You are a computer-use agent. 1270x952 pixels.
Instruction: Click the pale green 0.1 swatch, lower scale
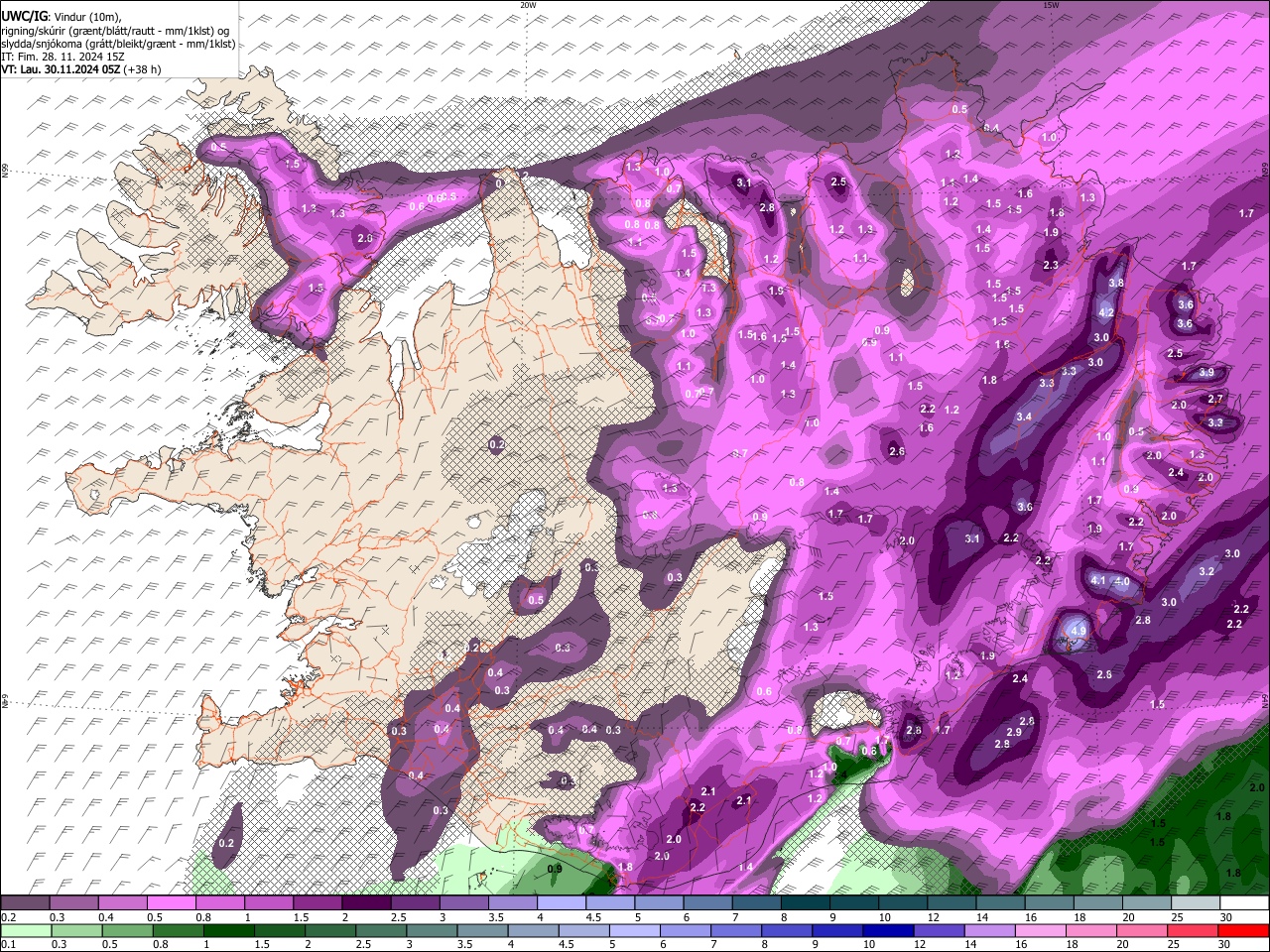click(x=27, y=931)
